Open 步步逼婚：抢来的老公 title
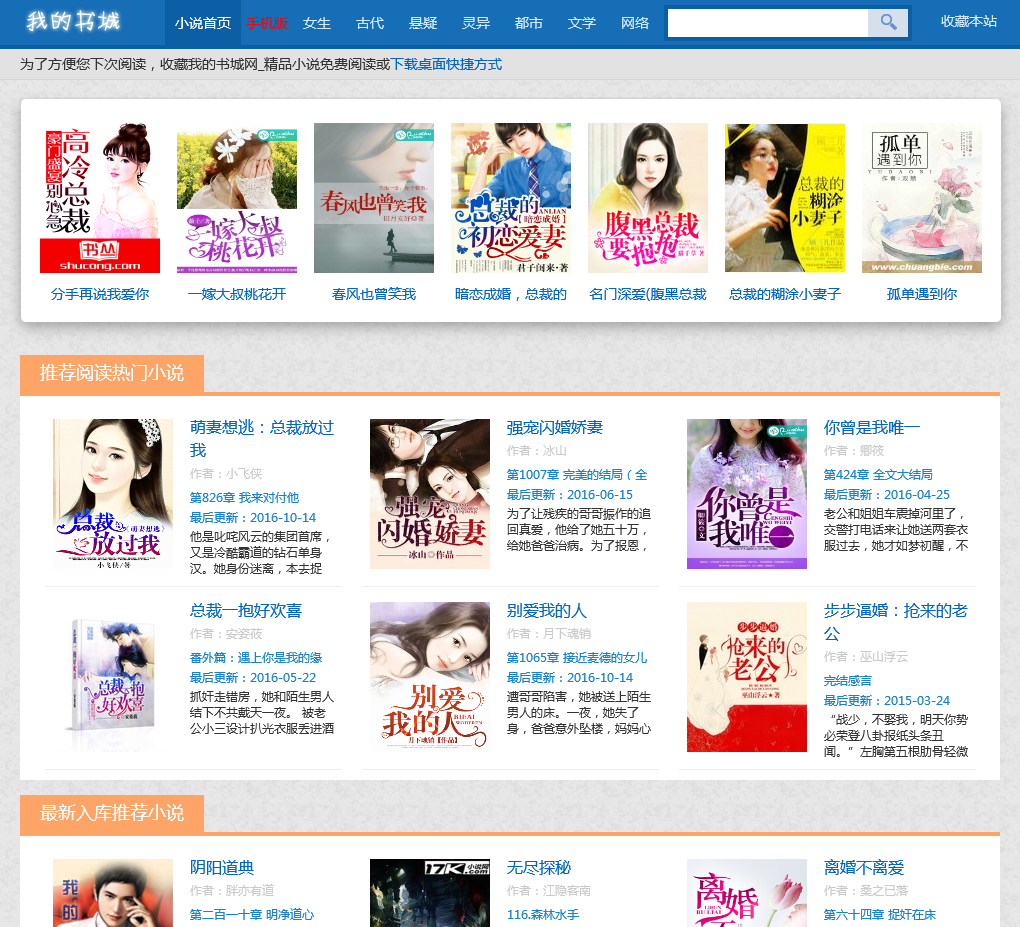The image size is (1020, 927). click(x=896, y=622)
